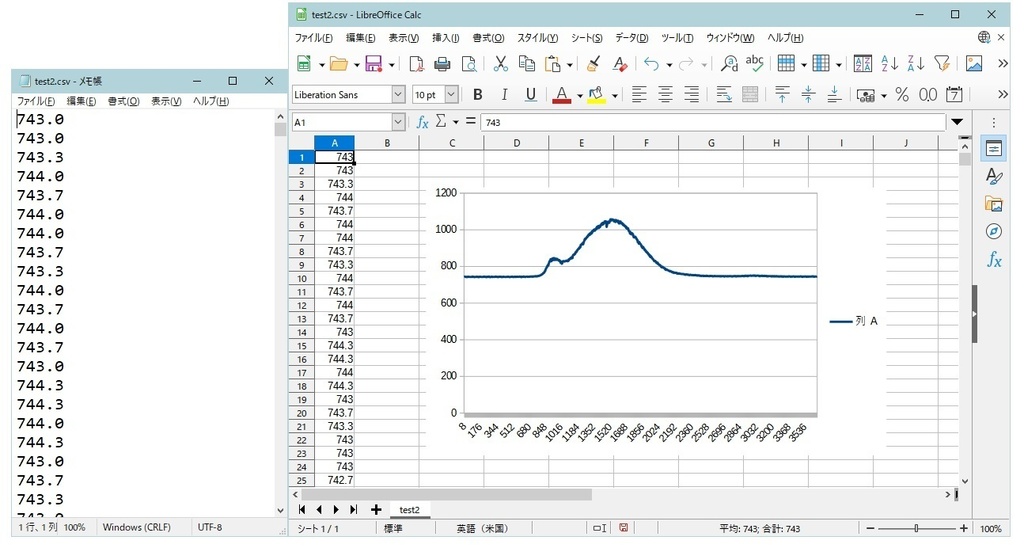Open the sidebar Gallery deck
The image size is (1024, 548).
pos(993,204)
